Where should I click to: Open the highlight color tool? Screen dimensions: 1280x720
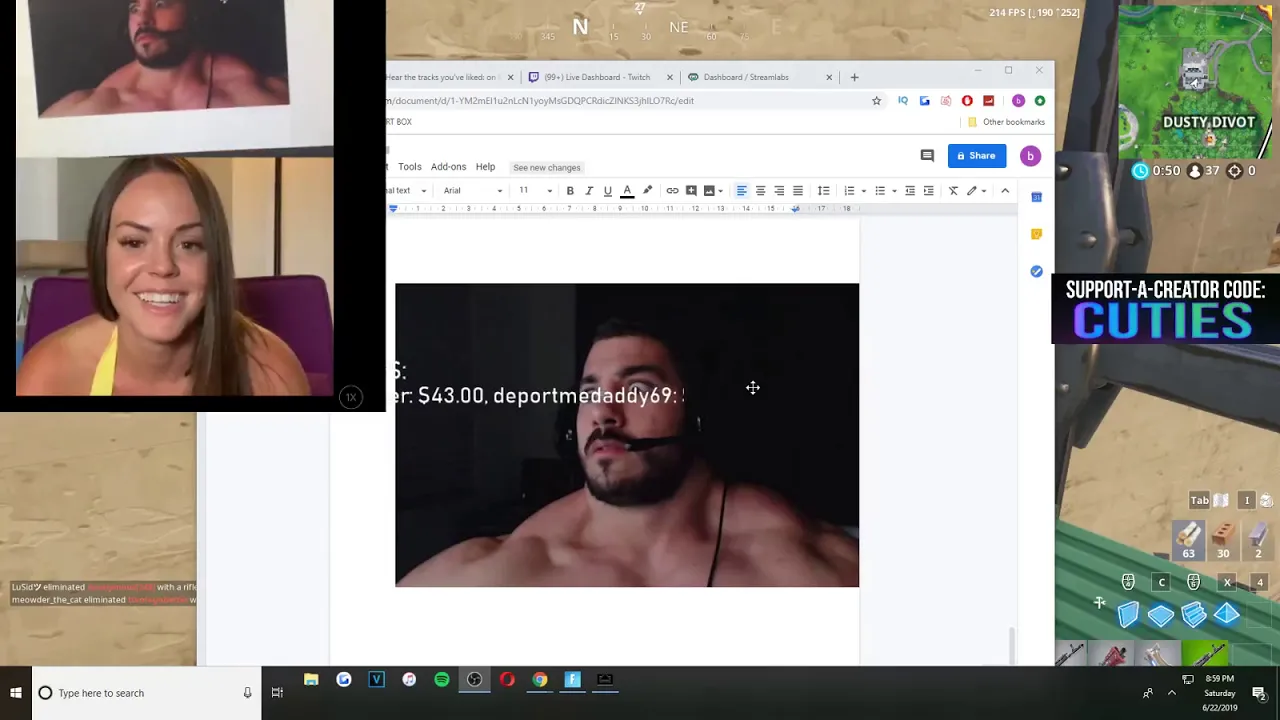click(647, 191)
